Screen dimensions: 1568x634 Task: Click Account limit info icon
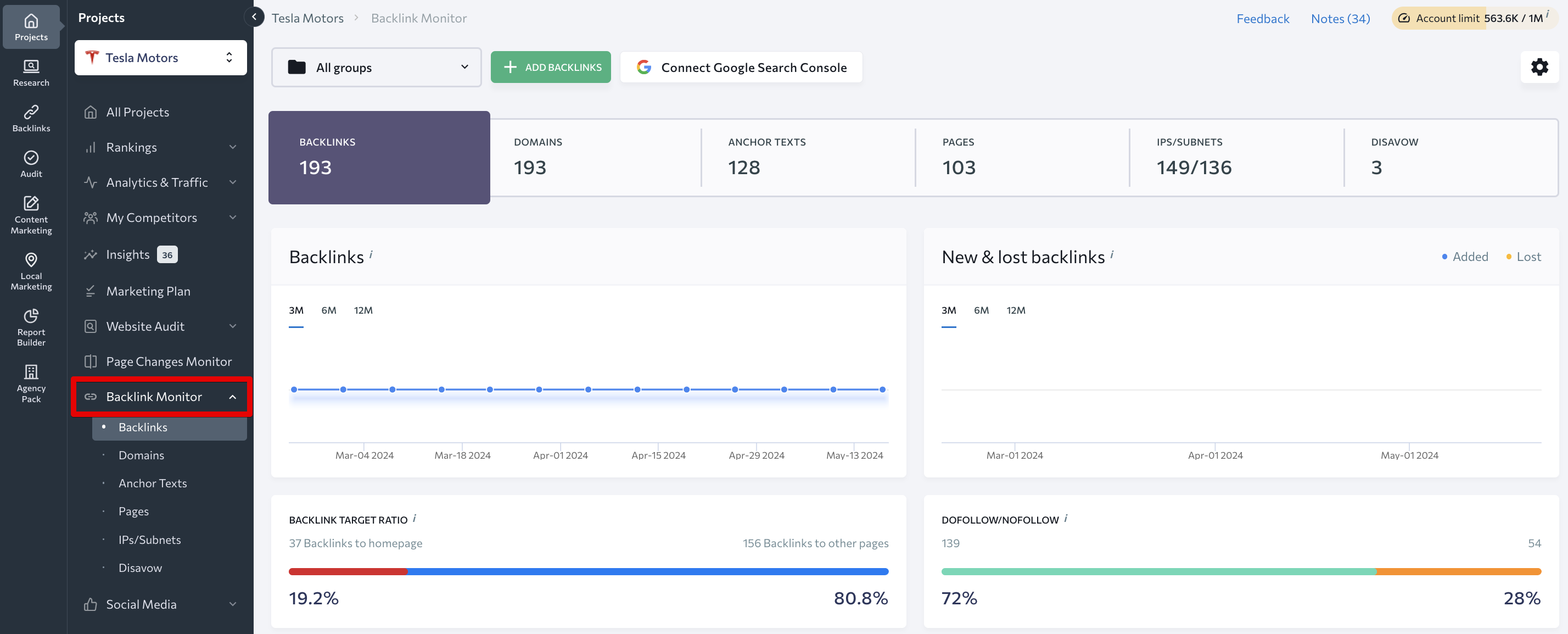pyautogui.click(x=1547, y=13)
